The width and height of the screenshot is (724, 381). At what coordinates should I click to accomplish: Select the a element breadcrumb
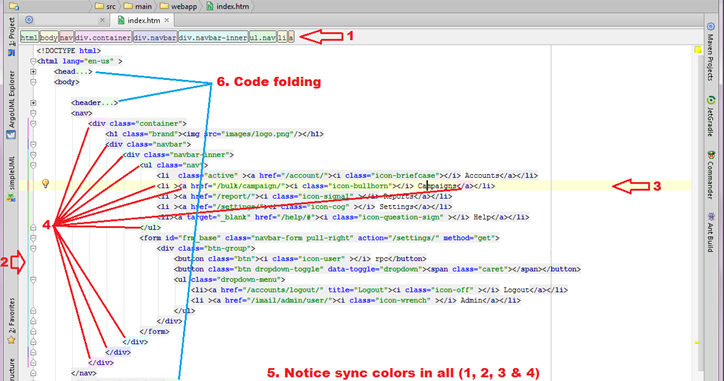tap(291, 37)
